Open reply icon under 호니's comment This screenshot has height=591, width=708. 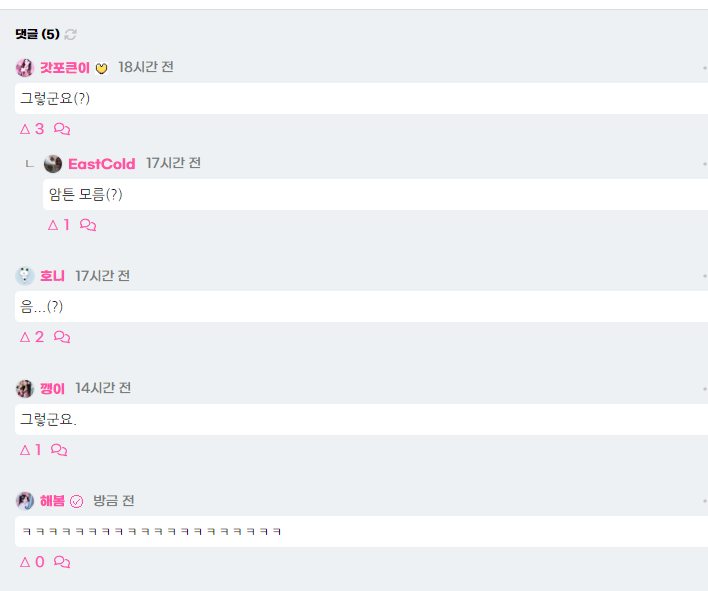[62, 337]
